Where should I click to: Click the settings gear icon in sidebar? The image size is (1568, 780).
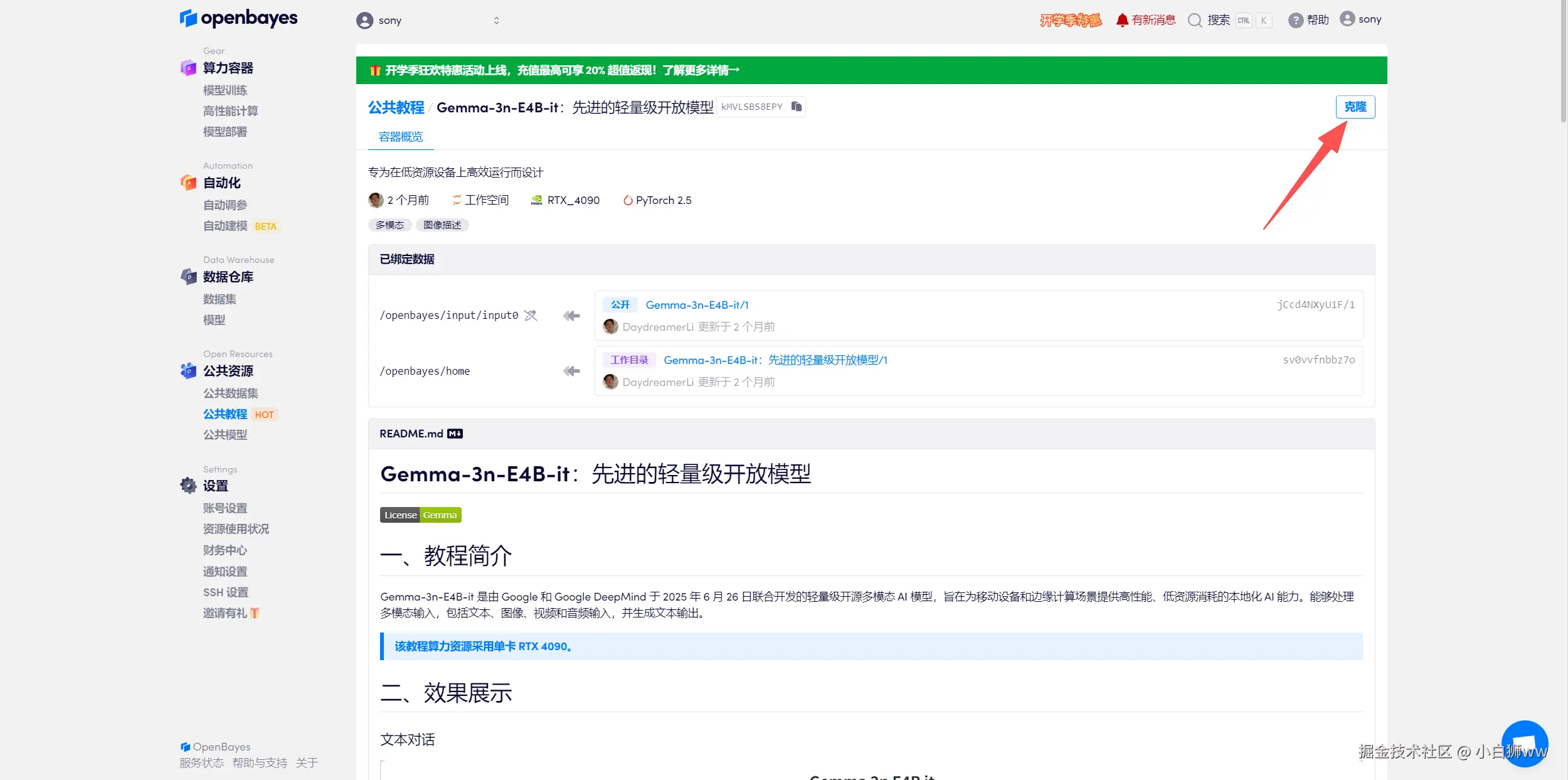click(188, 485)
